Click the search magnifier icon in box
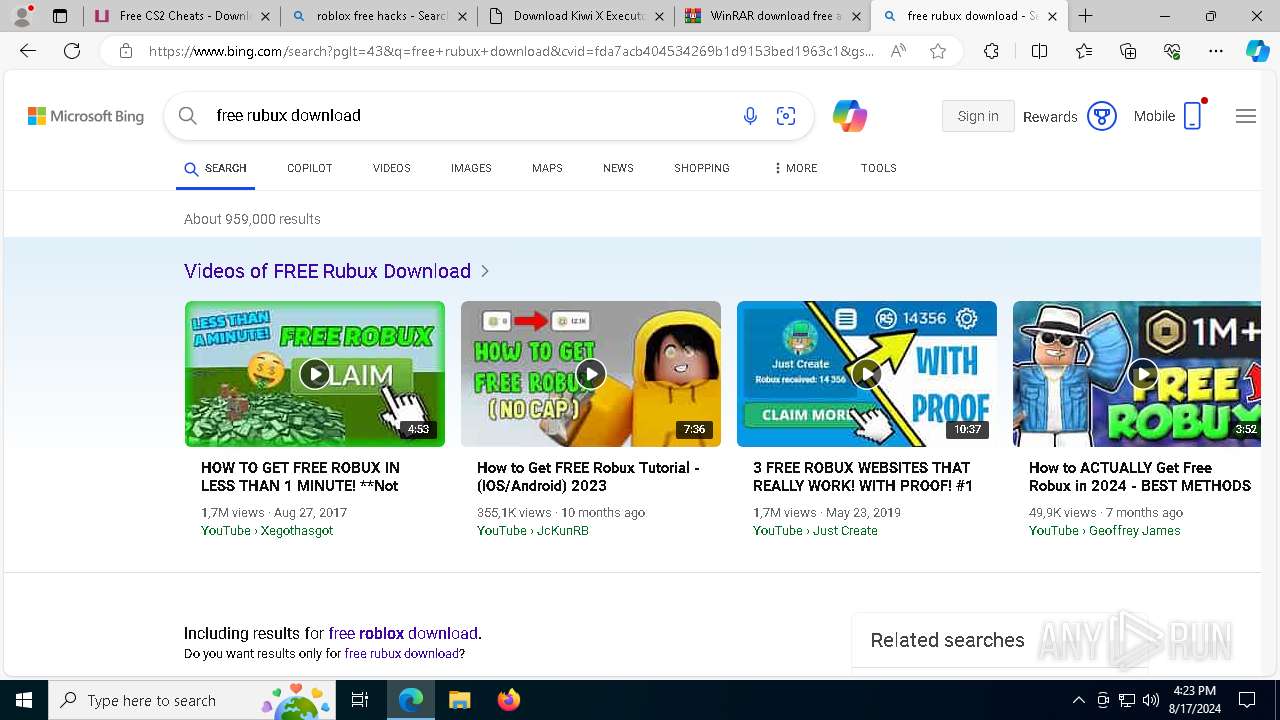Screen dimensions: 1280x720 [x=188, y=116]
